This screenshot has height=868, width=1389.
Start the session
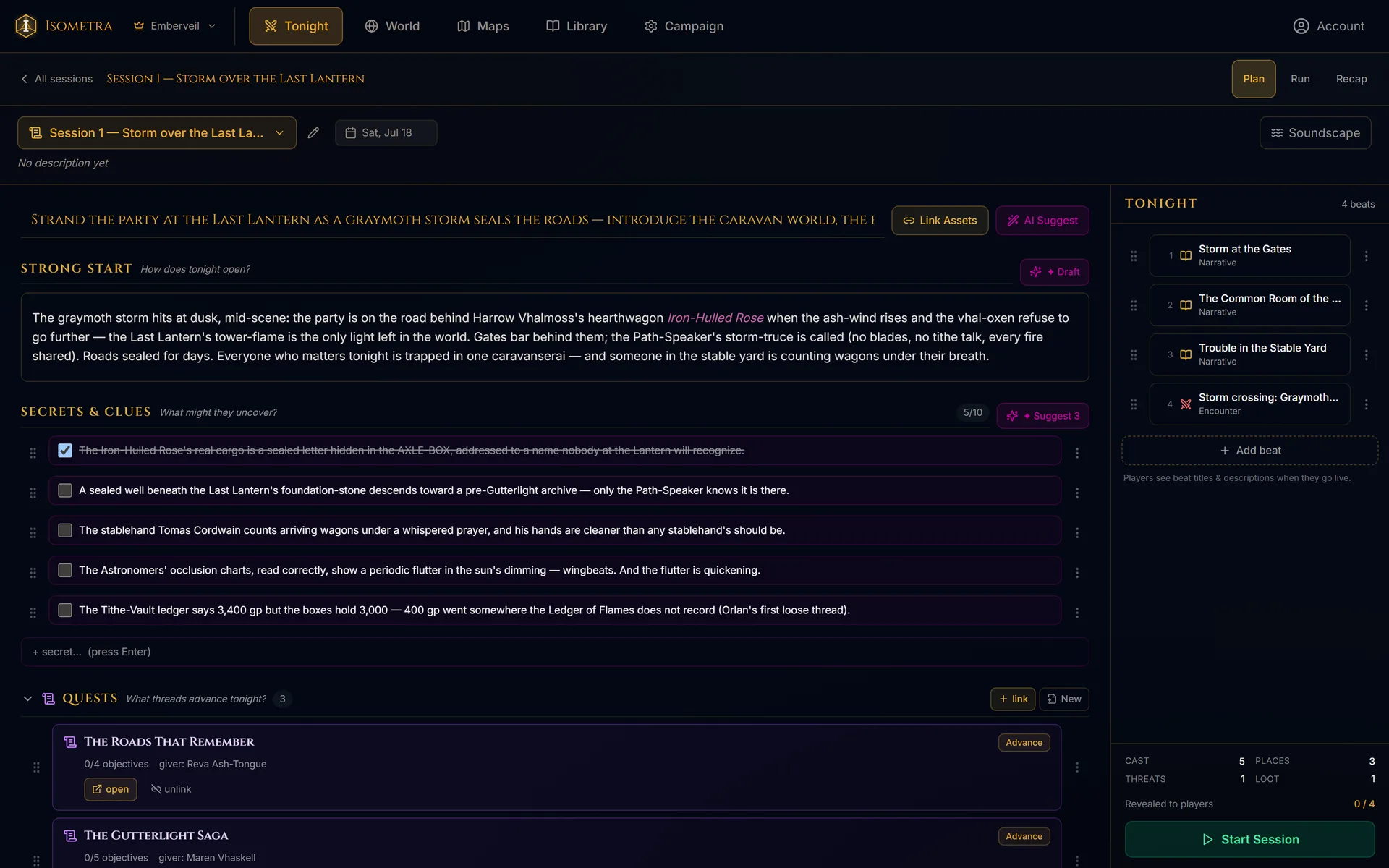(1249, 840)
